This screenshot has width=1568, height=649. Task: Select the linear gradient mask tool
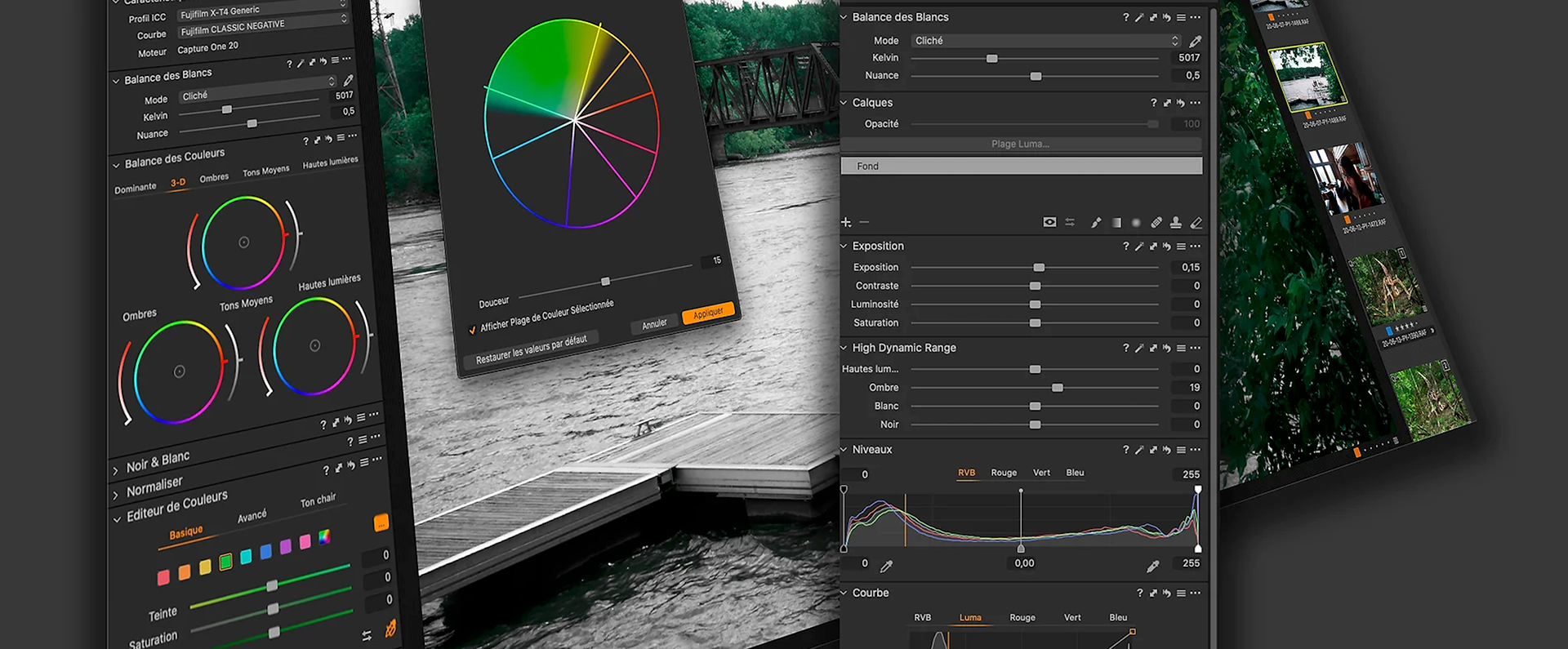click(x=1116, y=222)
